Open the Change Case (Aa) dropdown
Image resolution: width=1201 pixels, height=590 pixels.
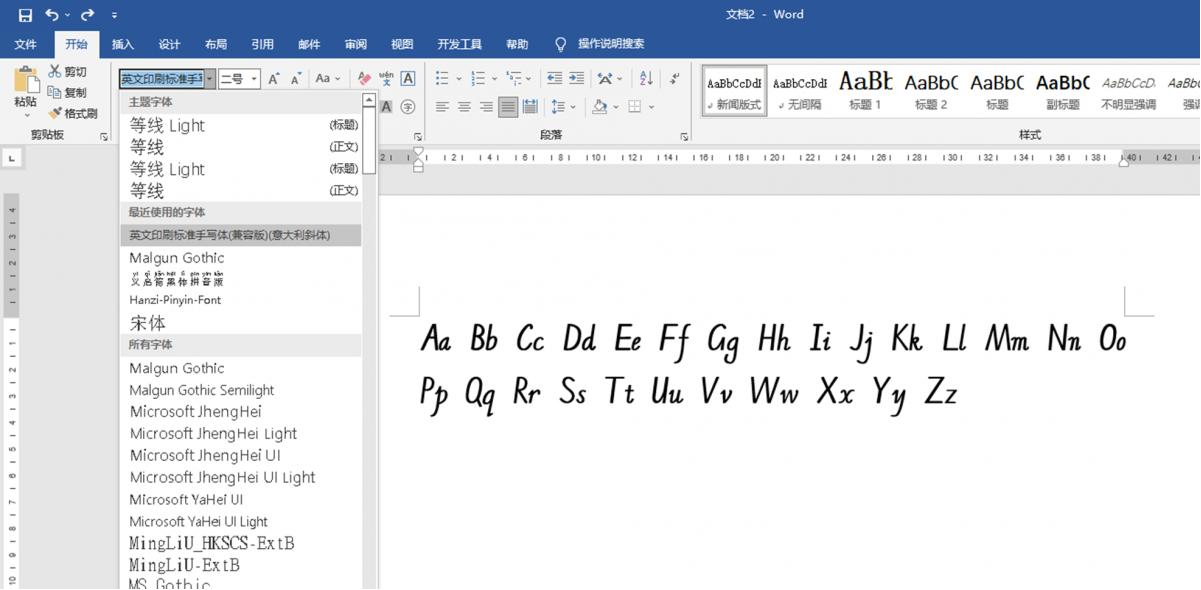pos(327,78)
